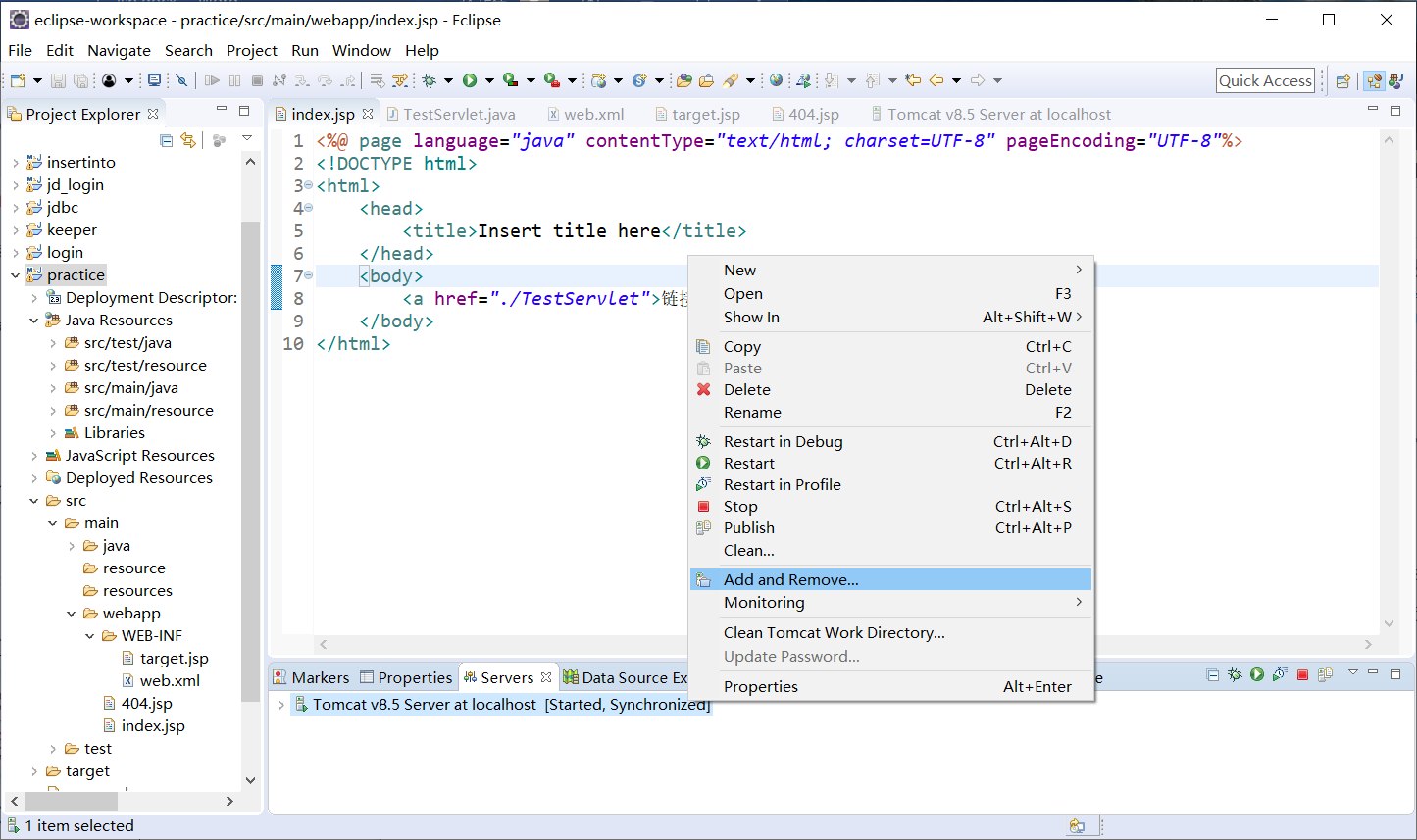Click the Last Edit Location arrow icon
The width and height of the screenshot is (1417, 840).
912,80
